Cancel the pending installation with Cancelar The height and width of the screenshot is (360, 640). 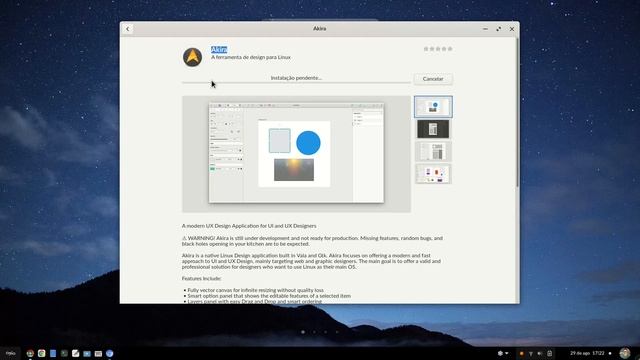click(x=433, y=79)
